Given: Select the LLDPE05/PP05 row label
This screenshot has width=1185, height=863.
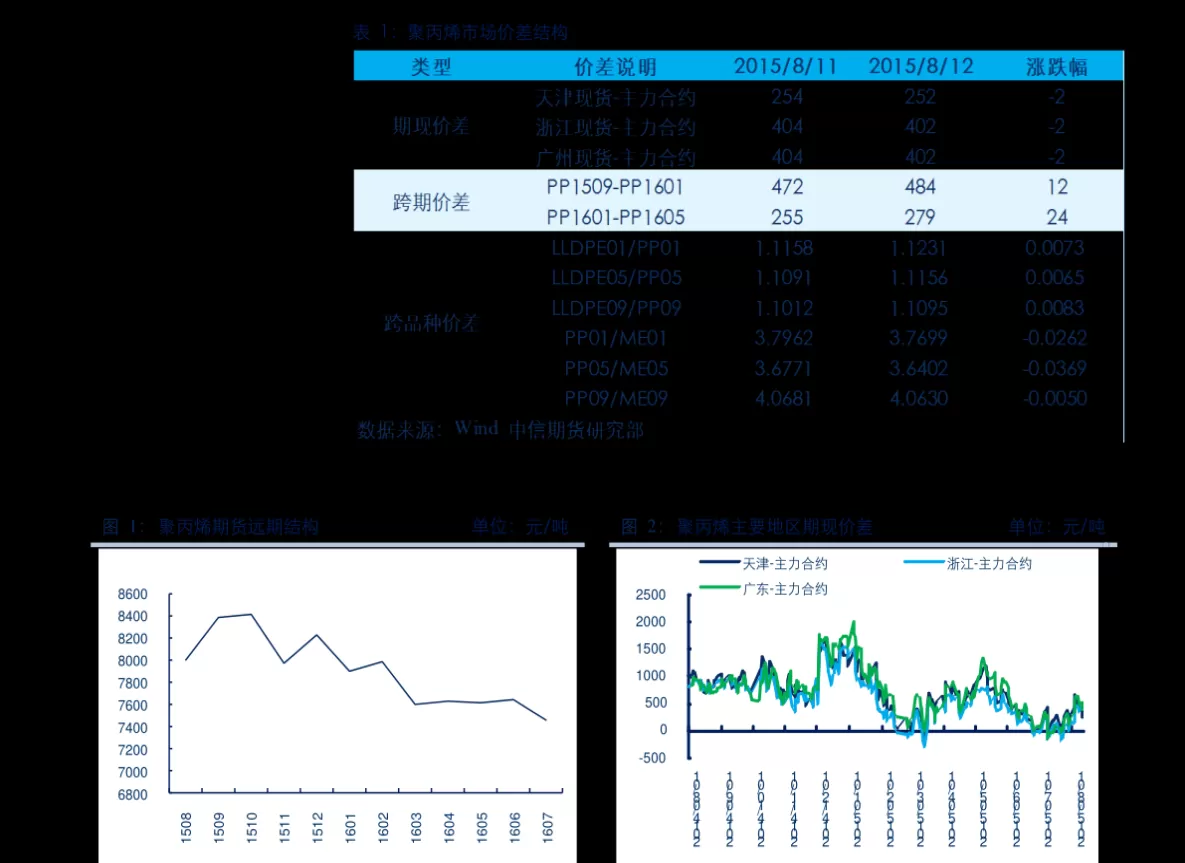Looking at the screenshot, I should pos(616,278).
